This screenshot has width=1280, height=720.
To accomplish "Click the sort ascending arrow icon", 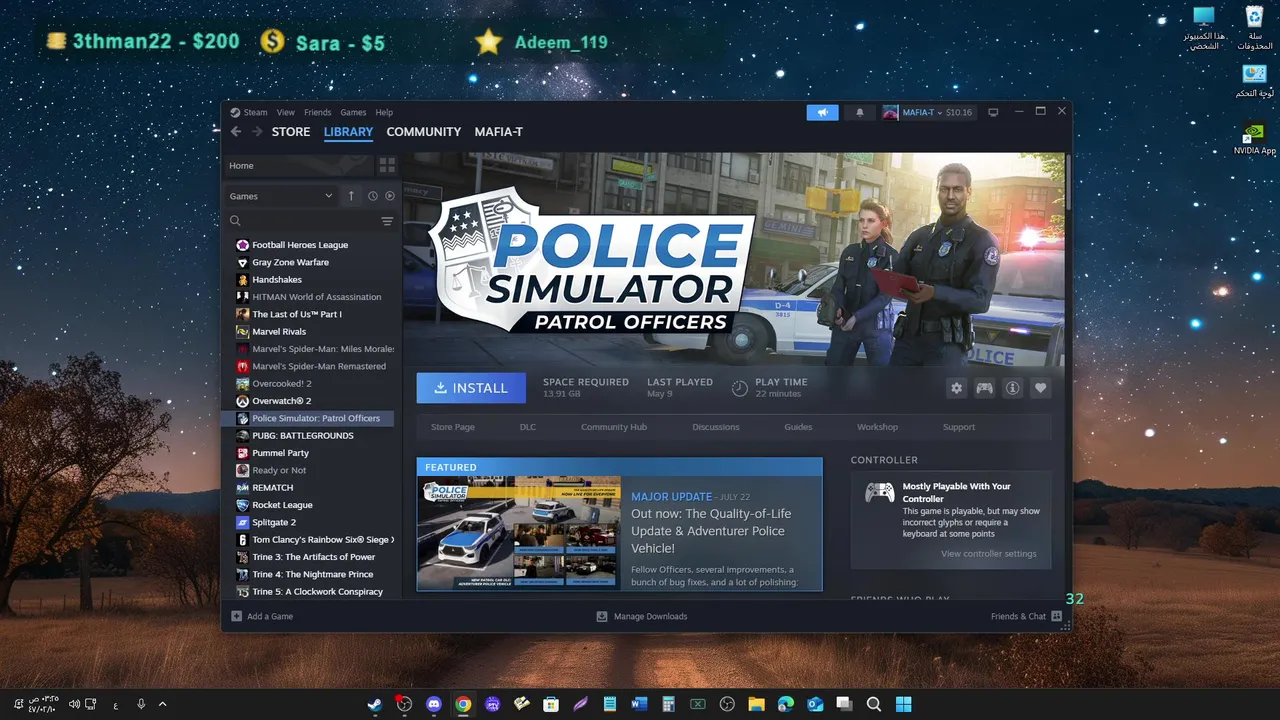I will [351, 196].
